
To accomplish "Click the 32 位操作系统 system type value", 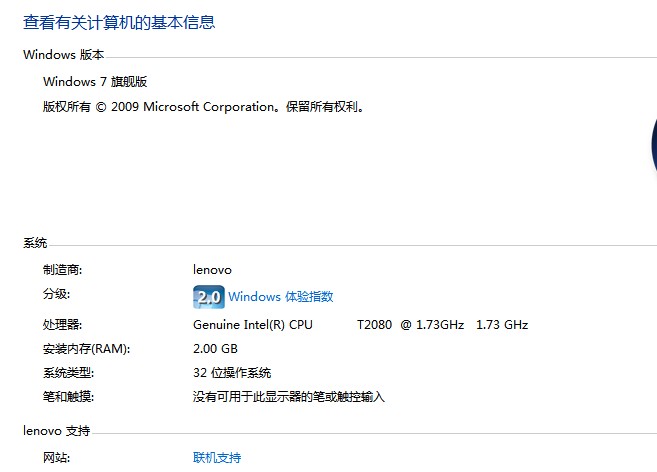I will pos(232,373).
